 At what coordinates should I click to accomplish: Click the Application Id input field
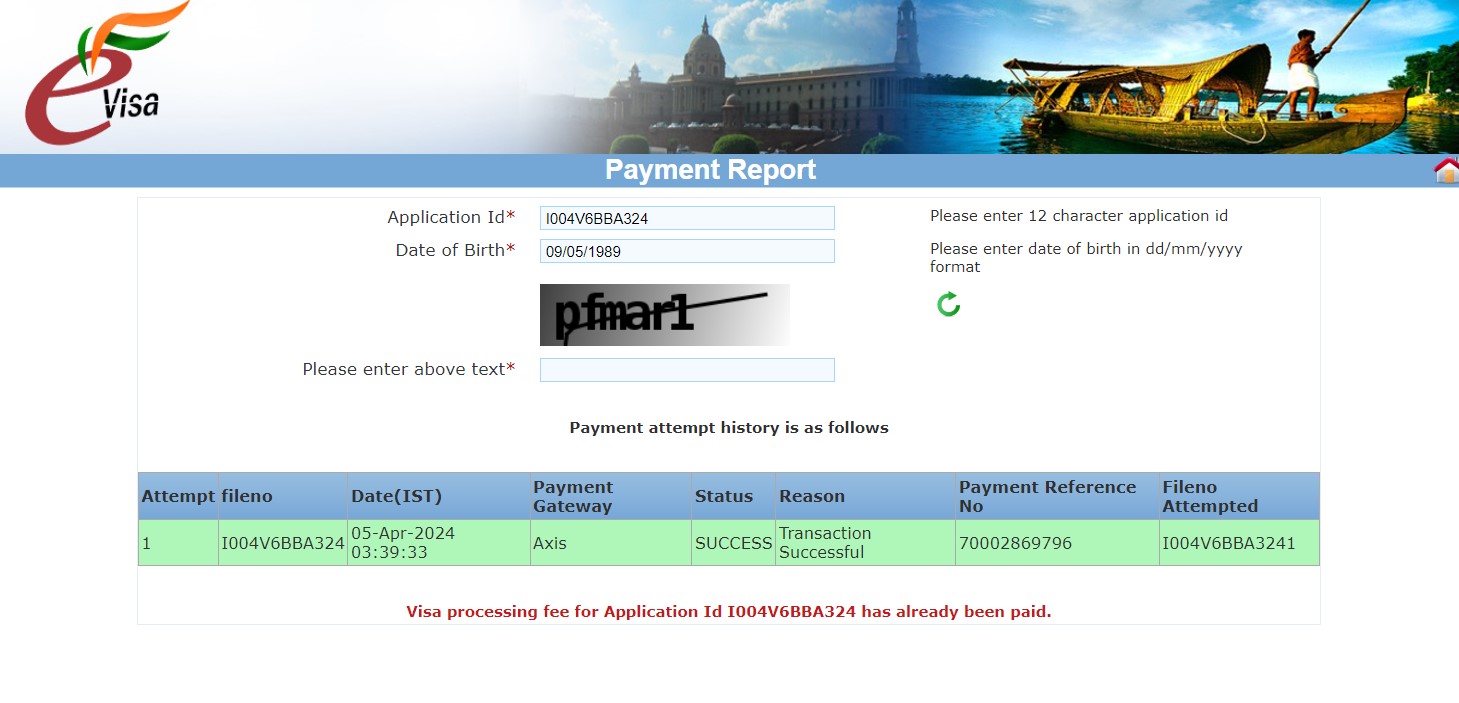687,218
